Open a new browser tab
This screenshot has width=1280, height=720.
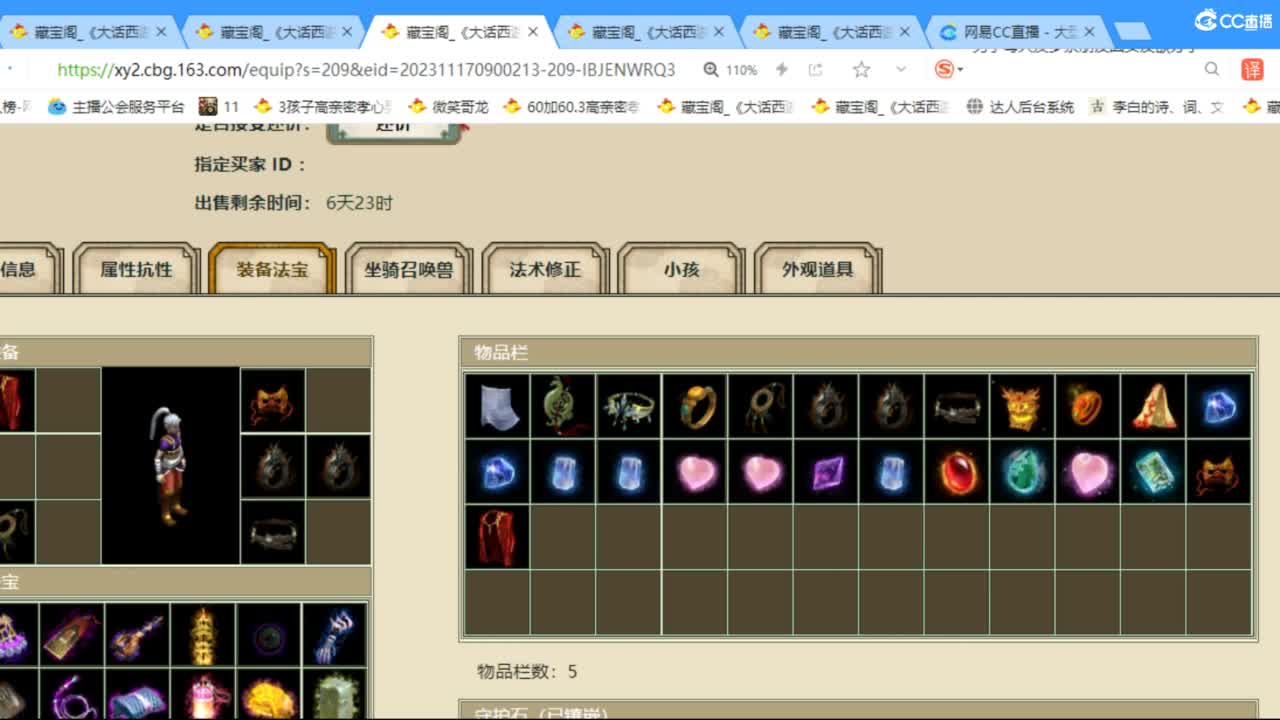coord(1132,32)
